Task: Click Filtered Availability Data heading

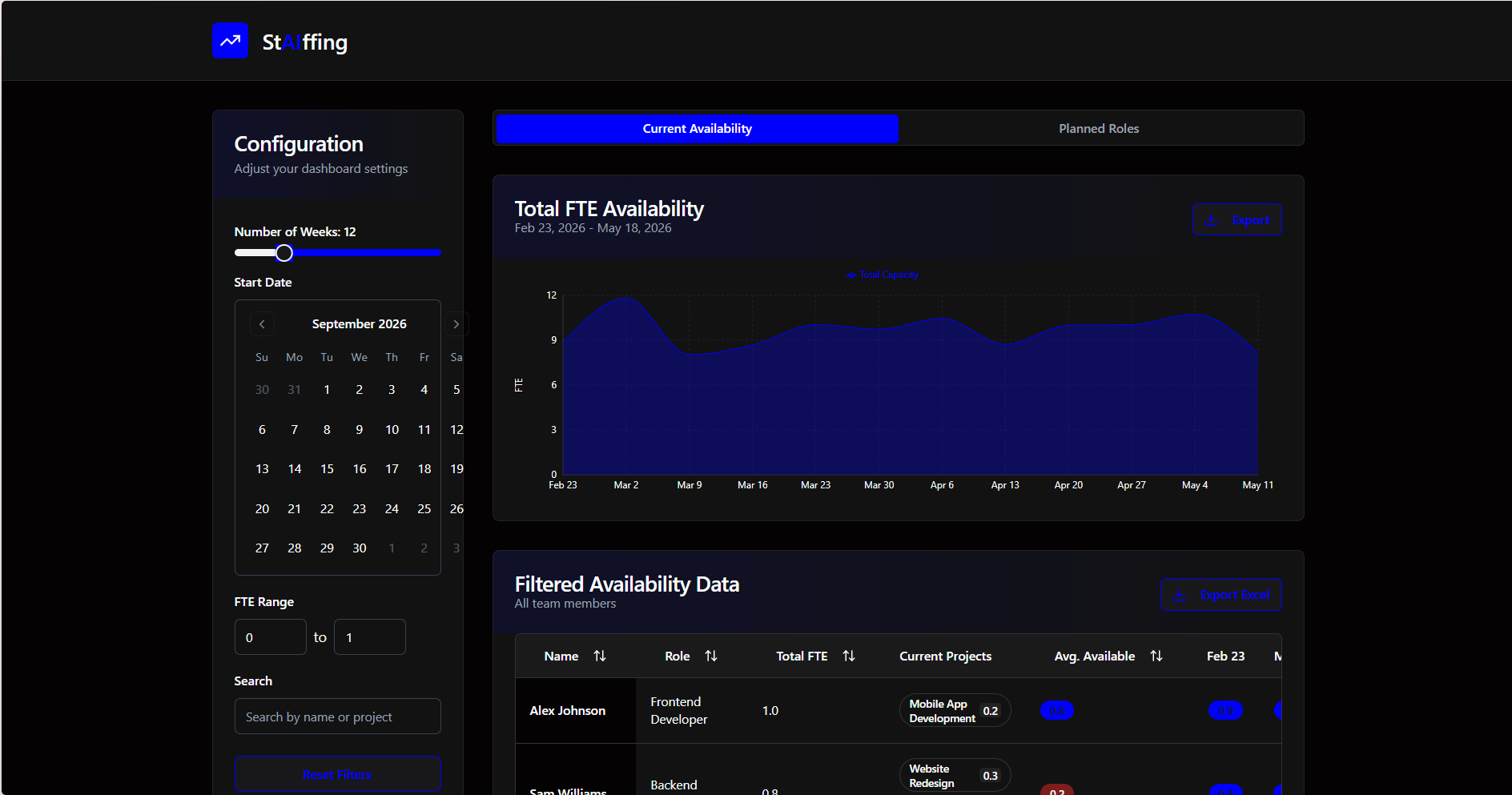Action: pos(627,584)
